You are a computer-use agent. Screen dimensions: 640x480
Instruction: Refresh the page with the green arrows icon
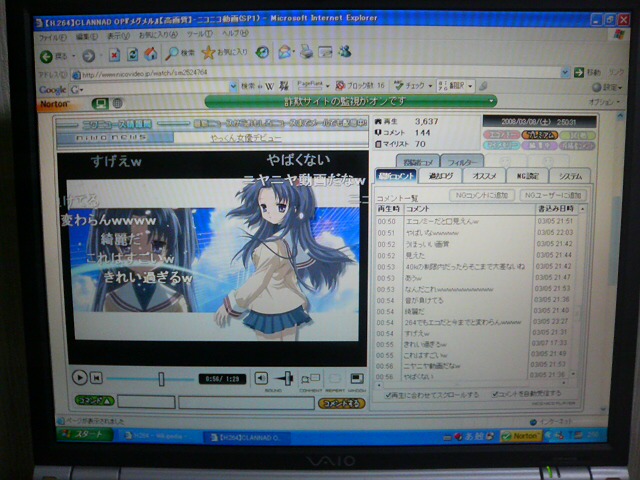132,54
